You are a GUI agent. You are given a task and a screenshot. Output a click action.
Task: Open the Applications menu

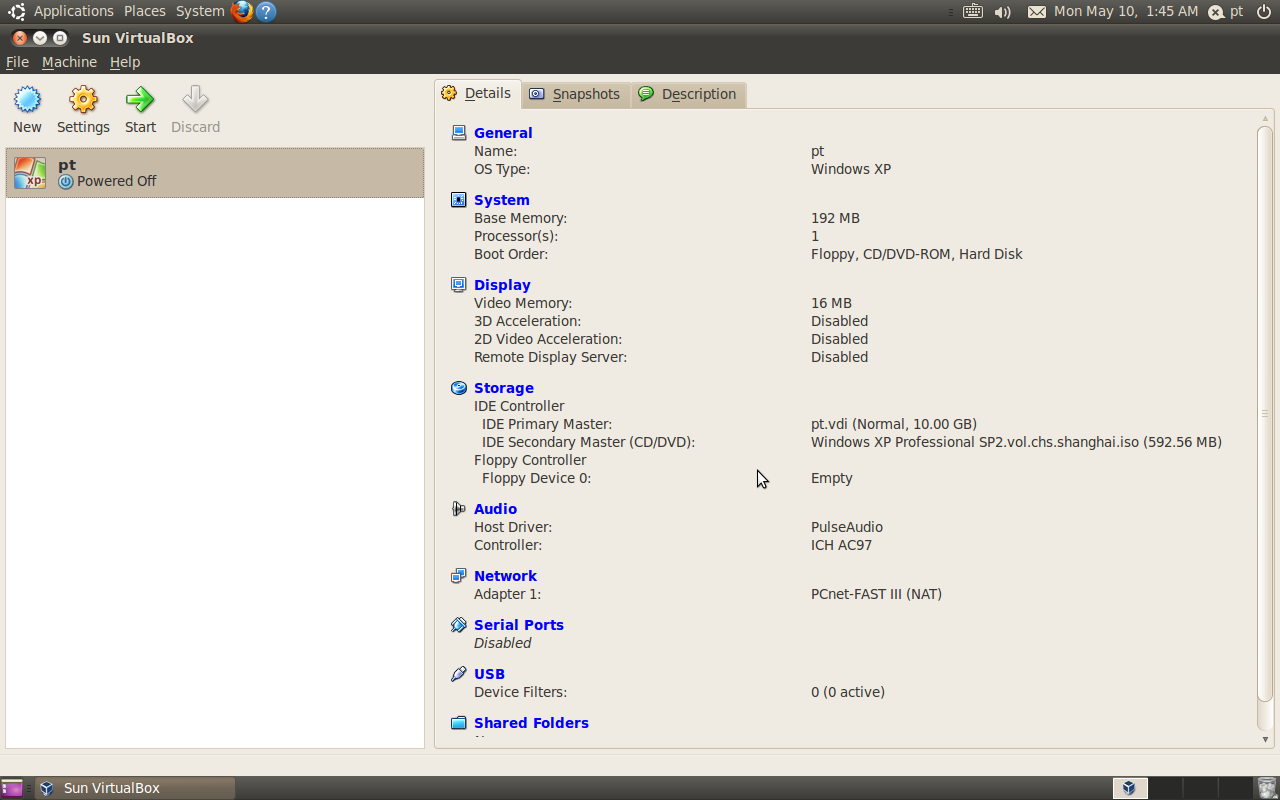(x=74, y=11)
